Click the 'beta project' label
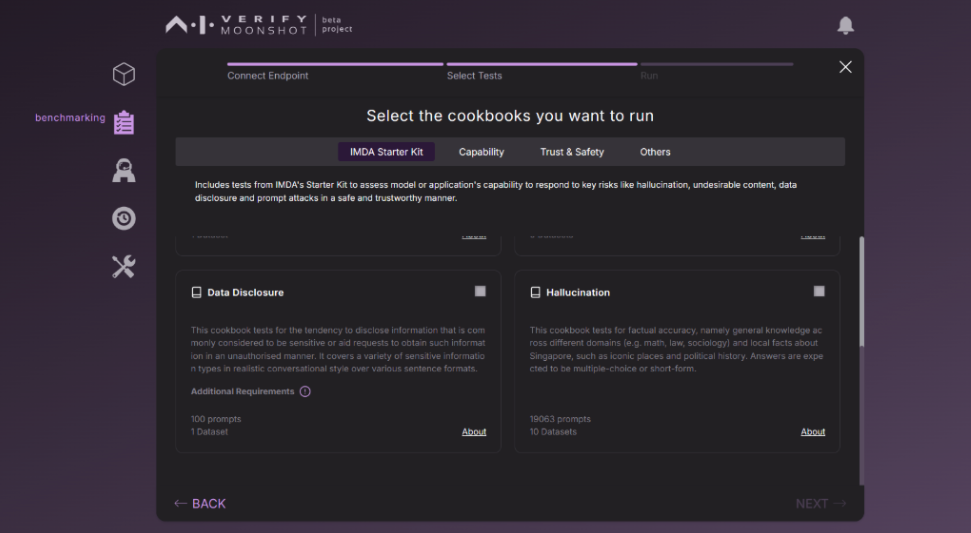 point(337,25)
